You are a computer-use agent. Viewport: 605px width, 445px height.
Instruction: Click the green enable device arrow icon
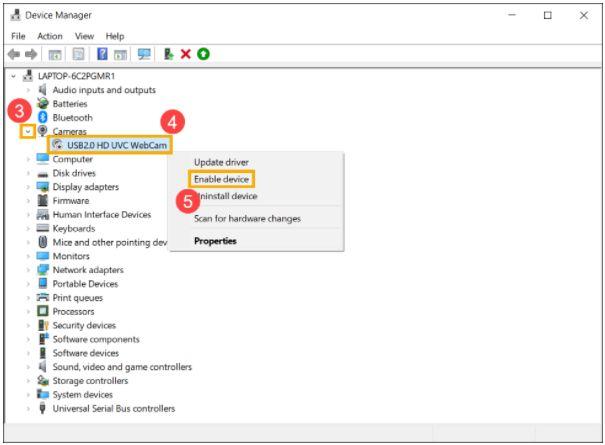203,54
